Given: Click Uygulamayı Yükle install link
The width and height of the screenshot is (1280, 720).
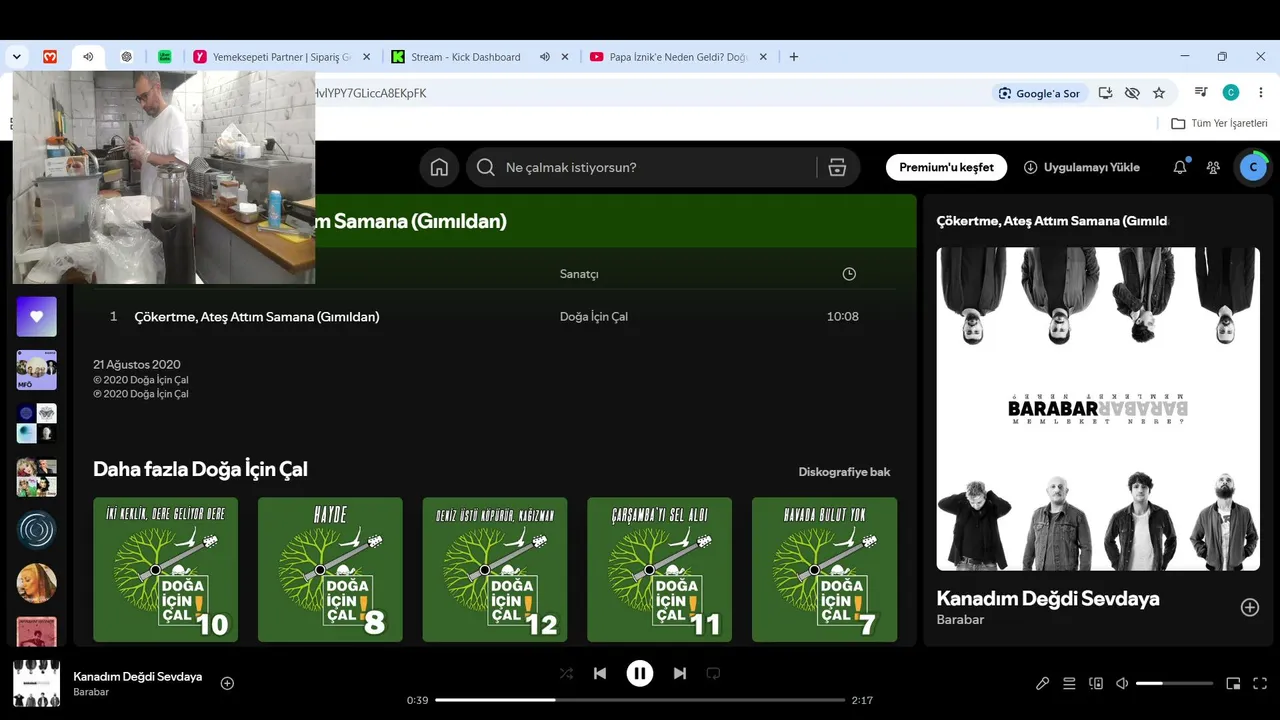Looking at the screenshot, I should coord(1082,167).
